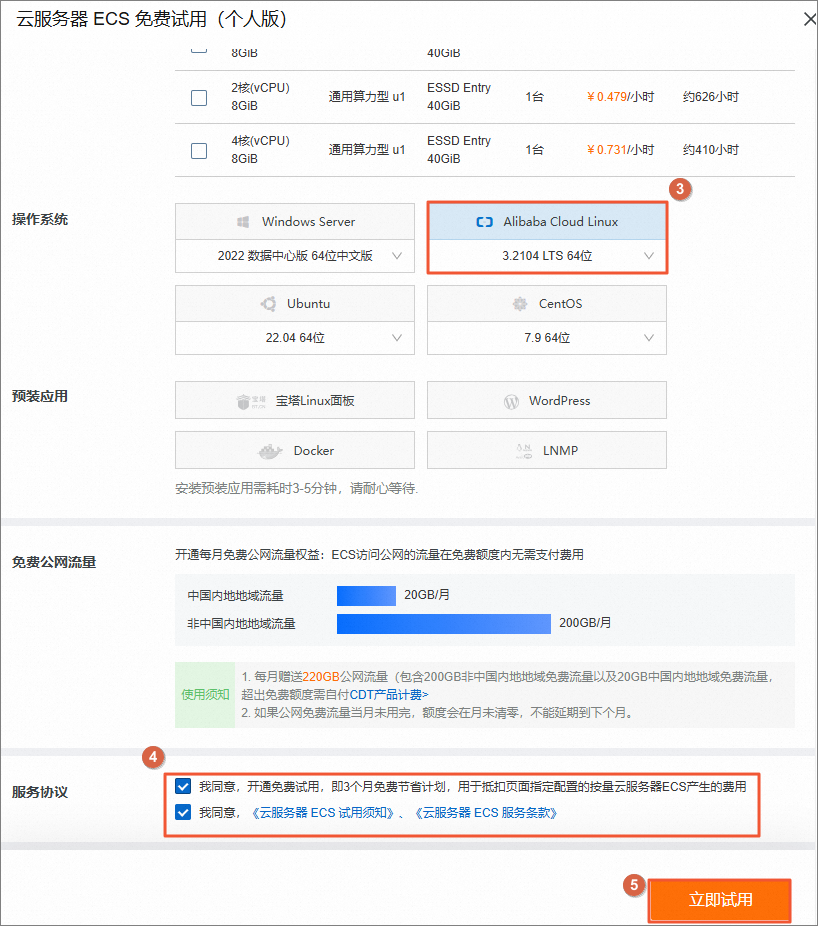Open the CentOS 7.9 version dropdown
818x926 pixels.
(x=547, y=338)
